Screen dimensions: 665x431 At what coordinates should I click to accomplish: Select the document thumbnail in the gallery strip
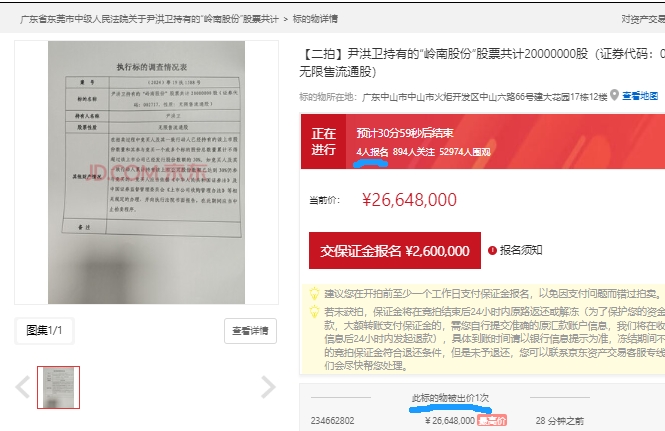click(x=59, y=387)
